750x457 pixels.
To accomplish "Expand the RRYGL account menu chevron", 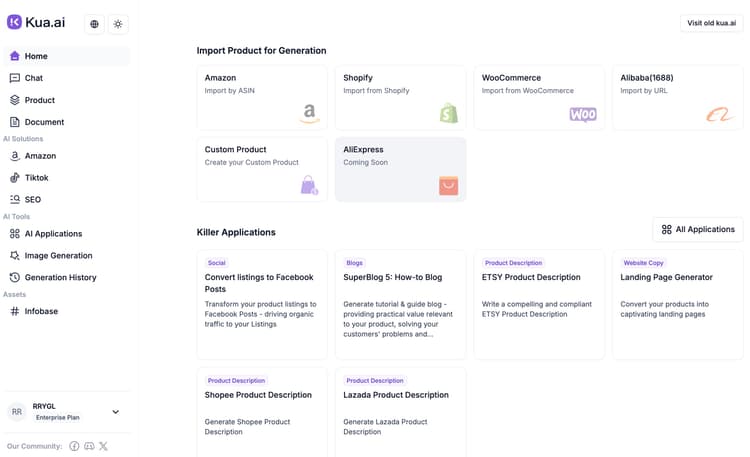I will click(x=116, y=412).
